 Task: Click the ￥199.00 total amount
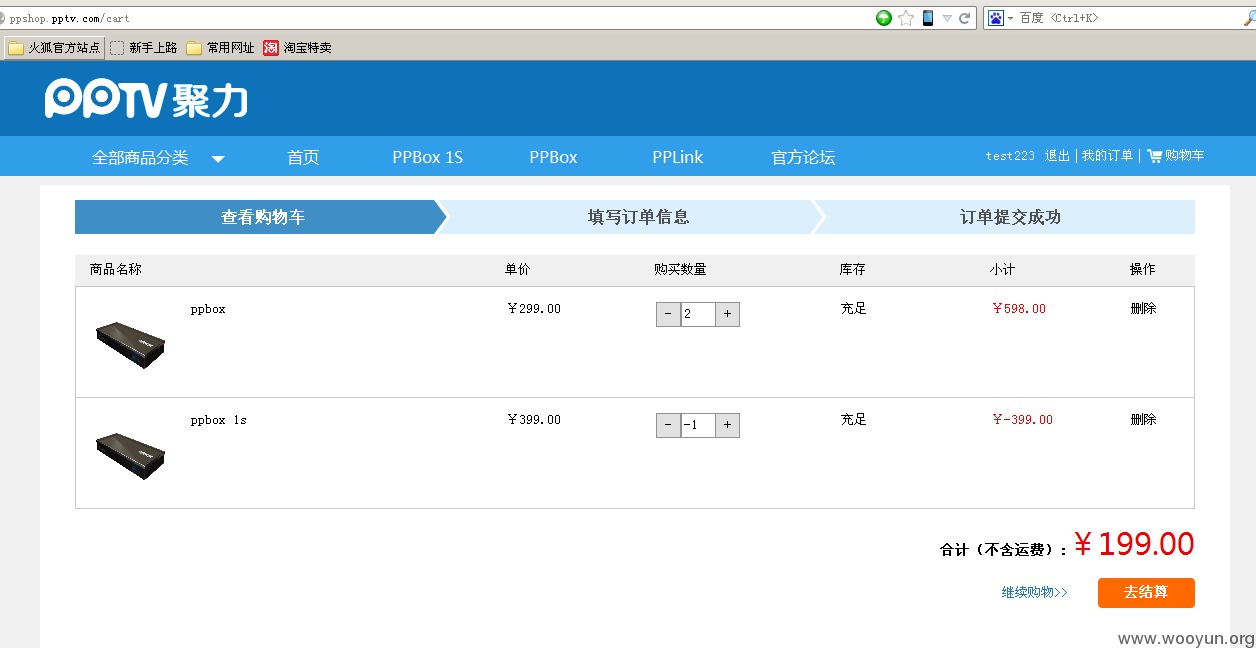1134,544
